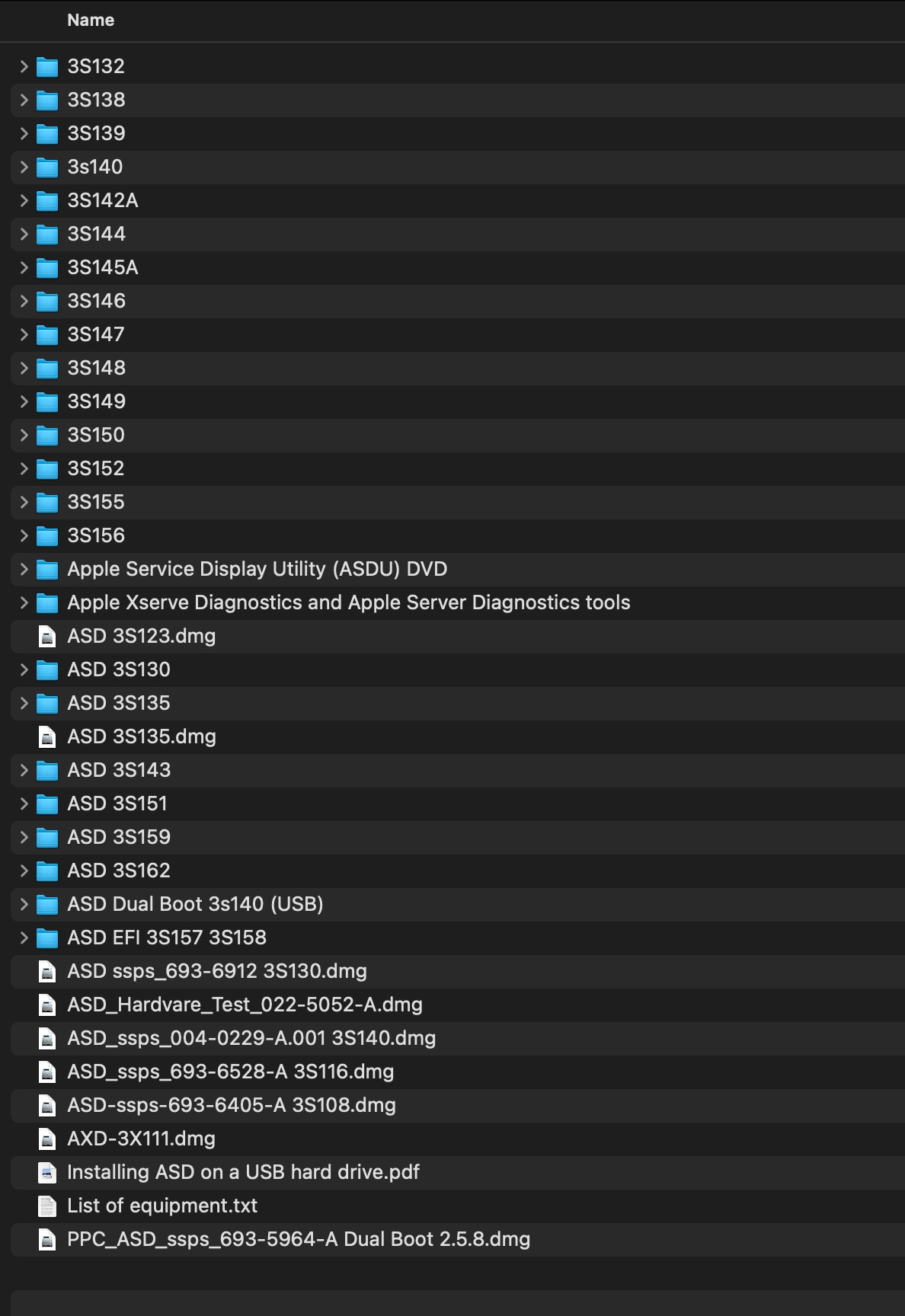Select ASD-ssps-693-6405-A 3S108.dmg icon

[x=47, y=1106]
